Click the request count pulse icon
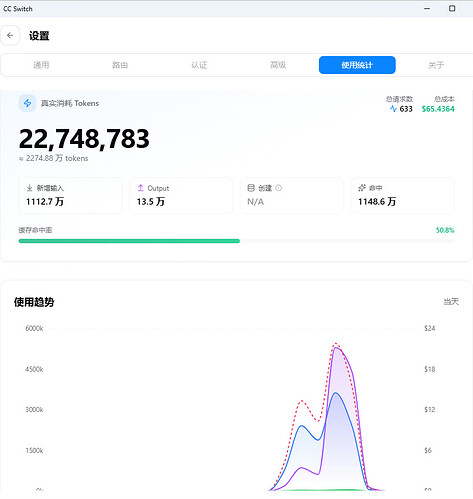The height and width of the screenshot is (499, 473). pyautogui.click(x=393, y=109)
